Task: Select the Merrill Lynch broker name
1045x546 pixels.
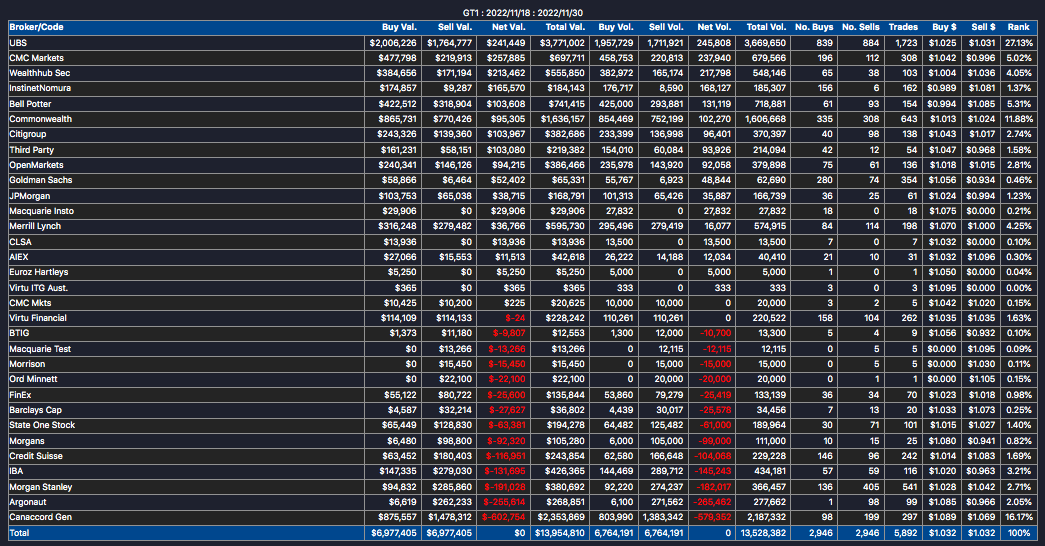Action: point(35,226)
